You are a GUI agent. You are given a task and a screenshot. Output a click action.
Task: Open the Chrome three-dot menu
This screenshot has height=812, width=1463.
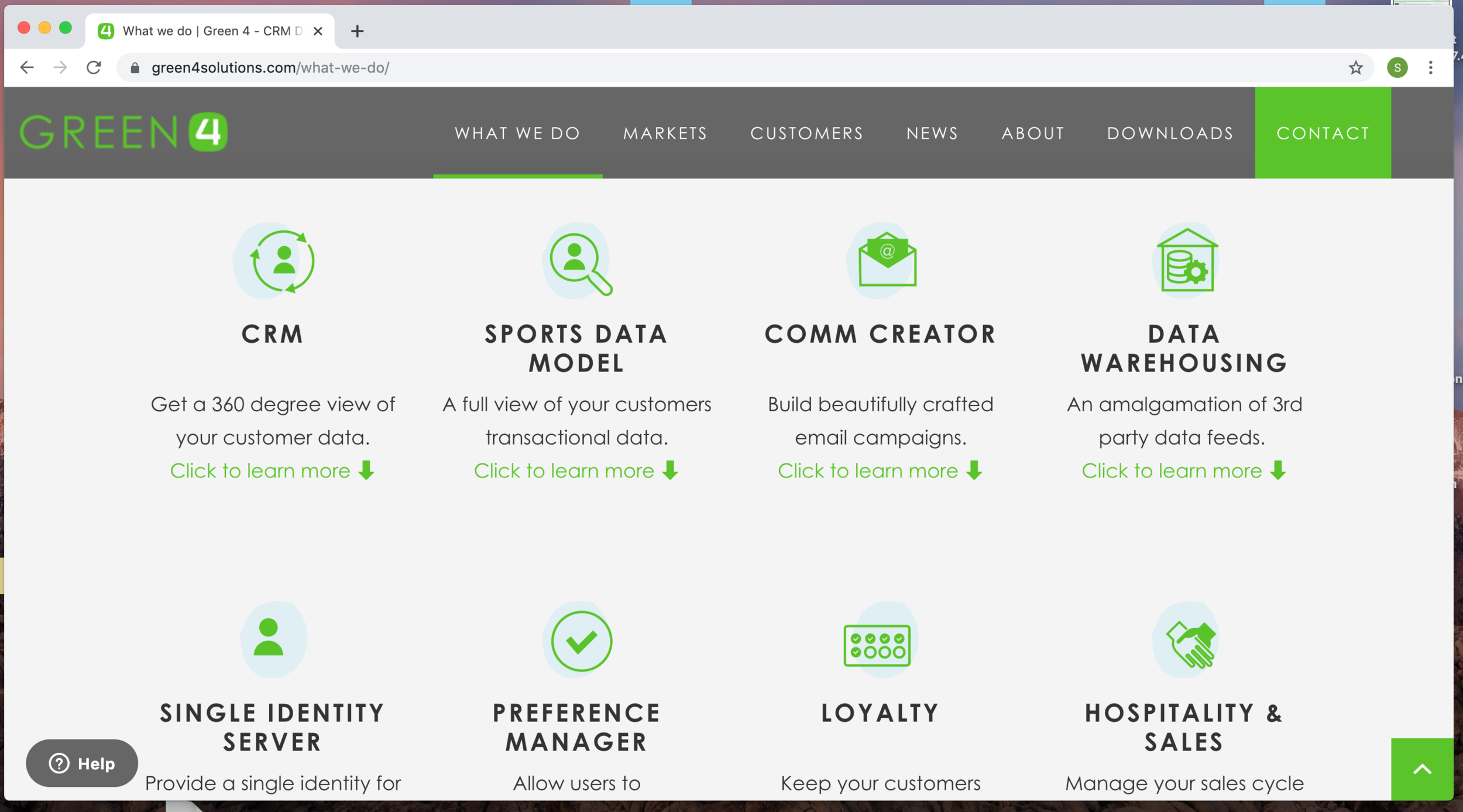[x=1430, y=68]
